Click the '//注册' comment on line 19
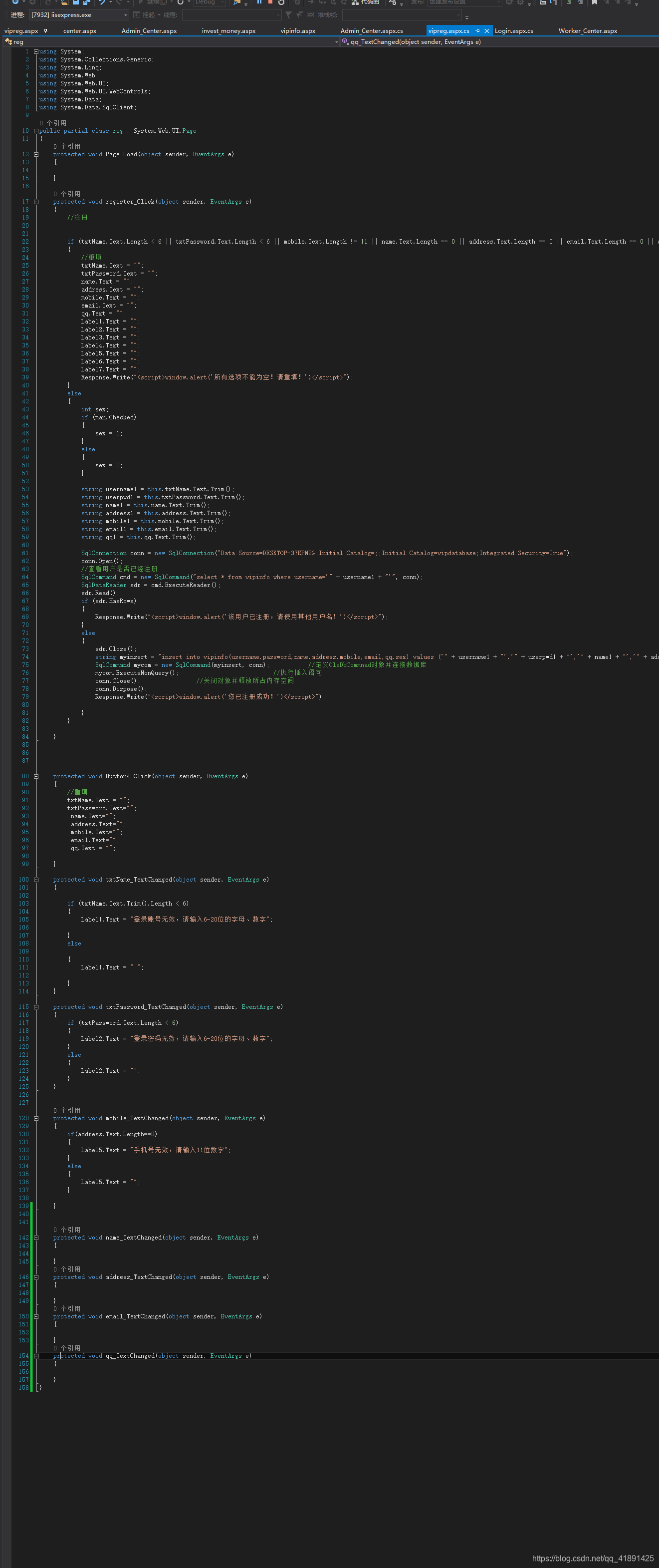The width and height of the screenshot is (659, 1568). [x=77, y=218]
